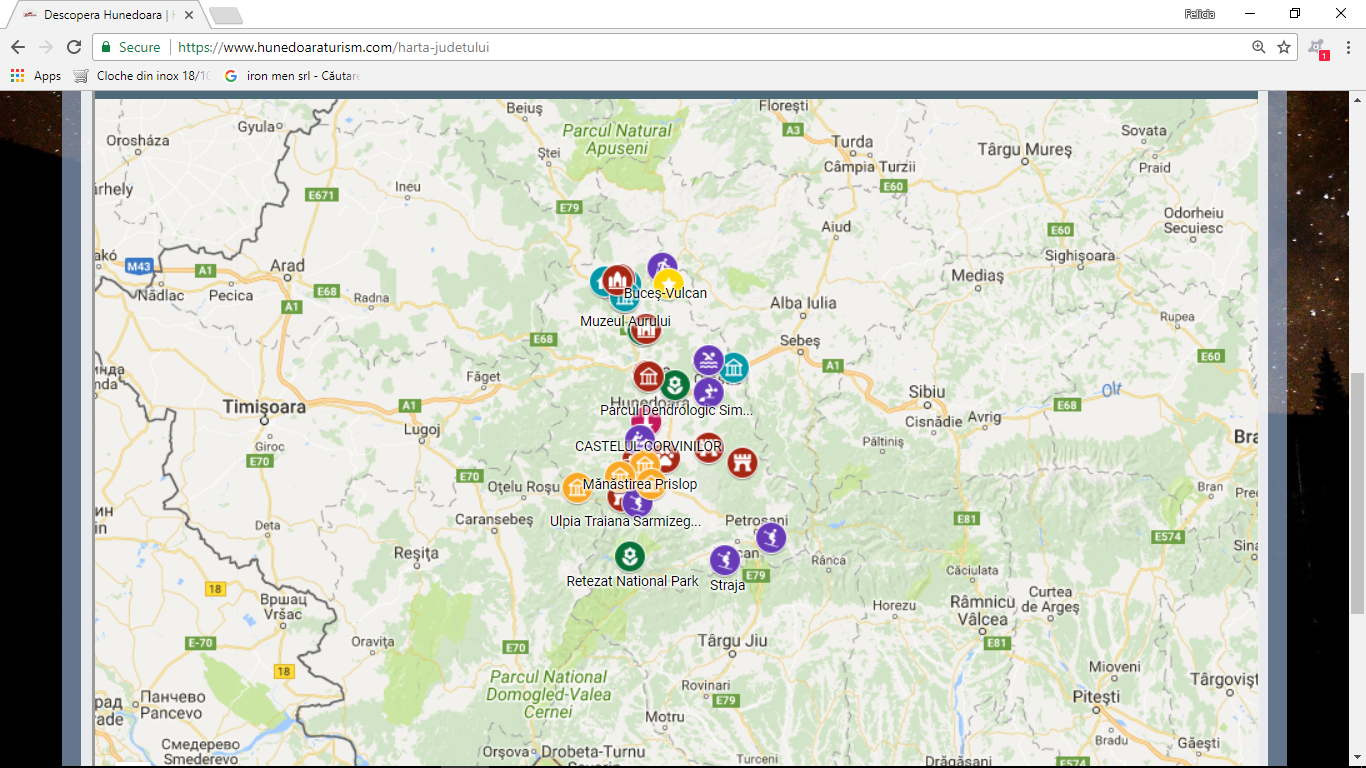Click the teal museum marker beside swimming marker
Screen dimensions: 1366x768
pyautogui.click(x=735, y=368)
